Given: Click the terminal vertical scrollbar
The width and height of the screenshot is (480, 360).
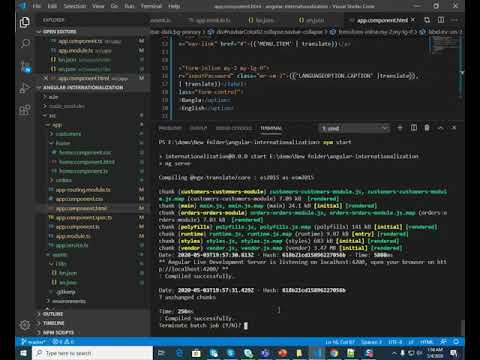Looking at the screenshot, I should [x=462, y=327].
